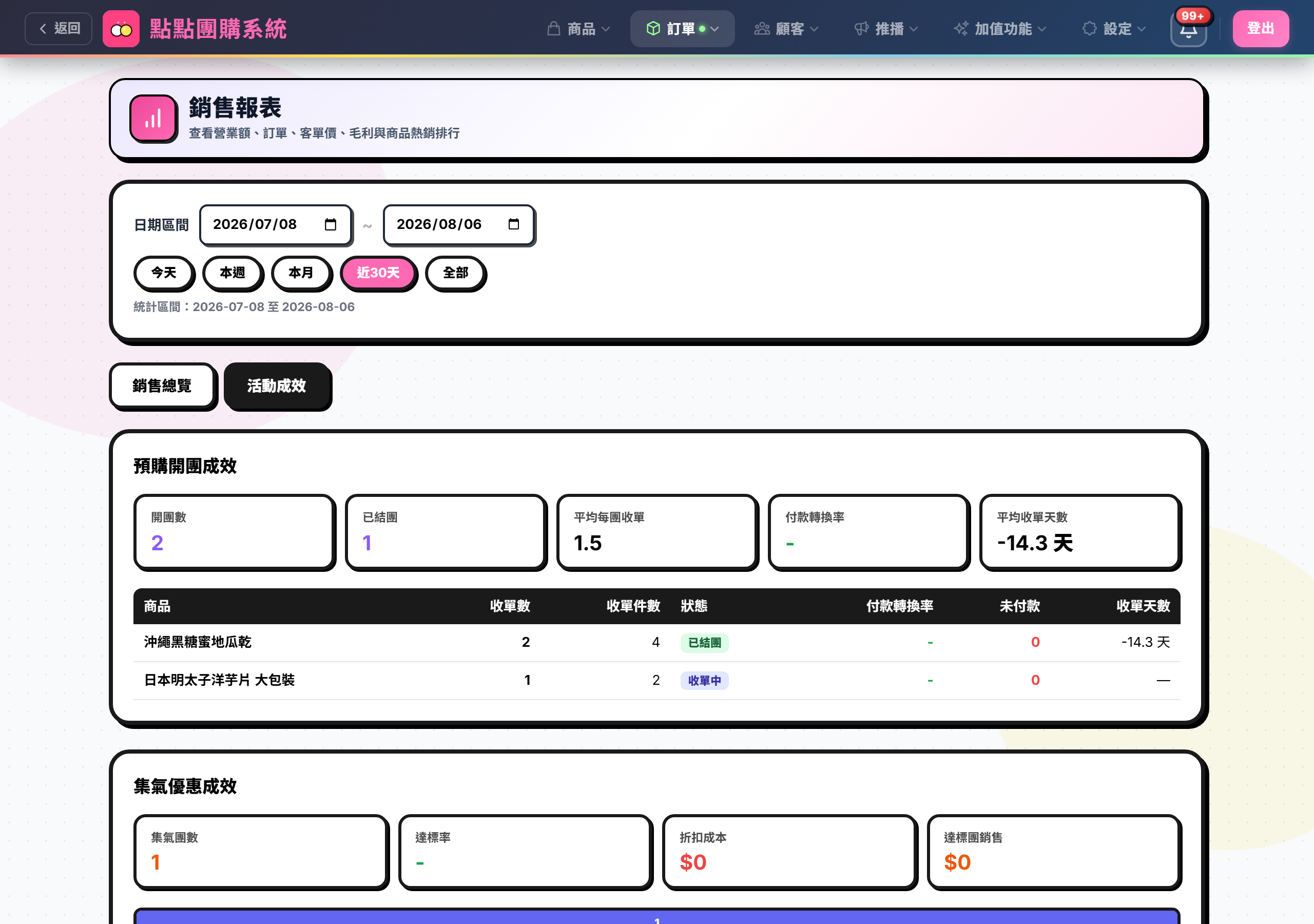The width and height of the screenshot is (1314, 924).
Task: Open the notification bell
Action: (1188, 29)
